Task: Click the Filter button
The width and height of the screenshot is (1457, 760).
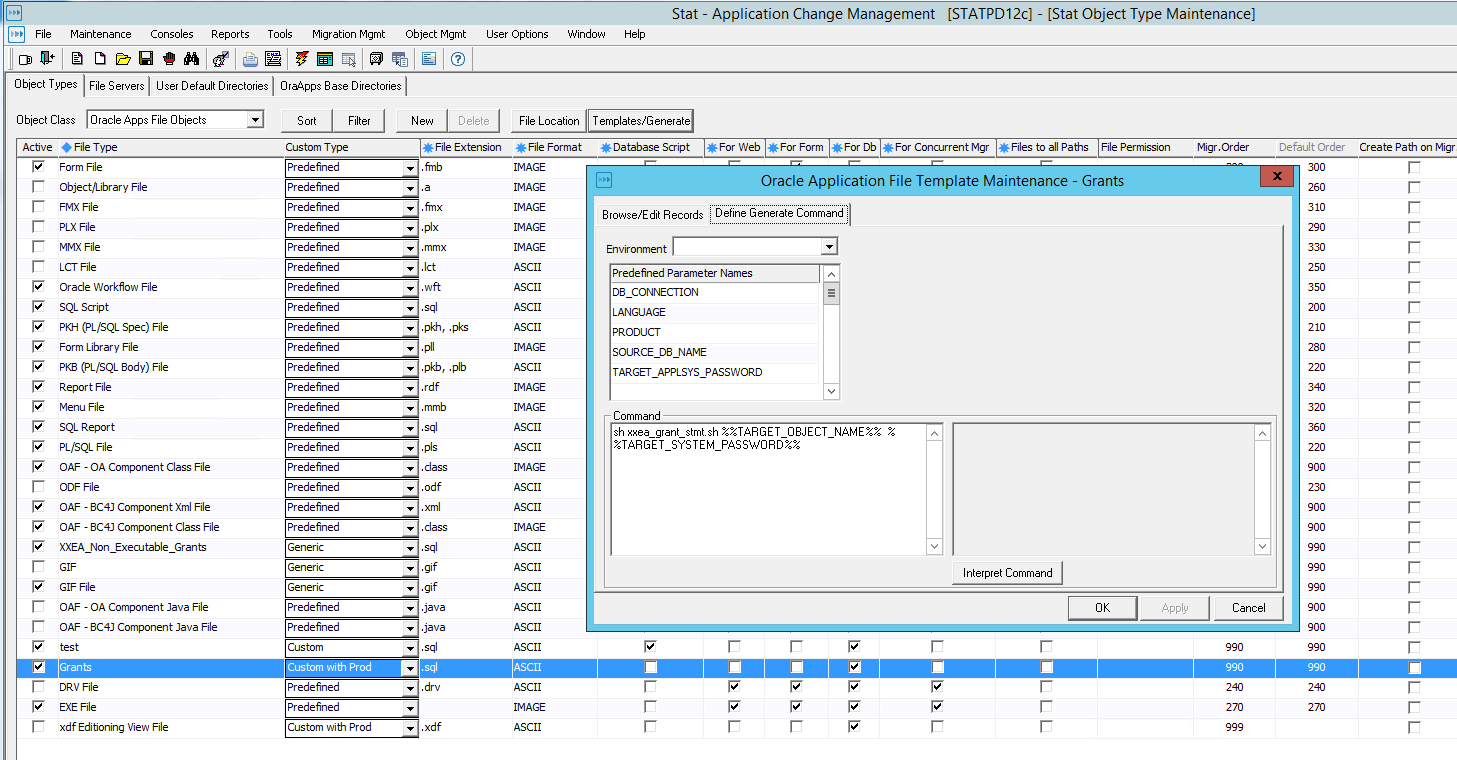Action: click(359, 121)
